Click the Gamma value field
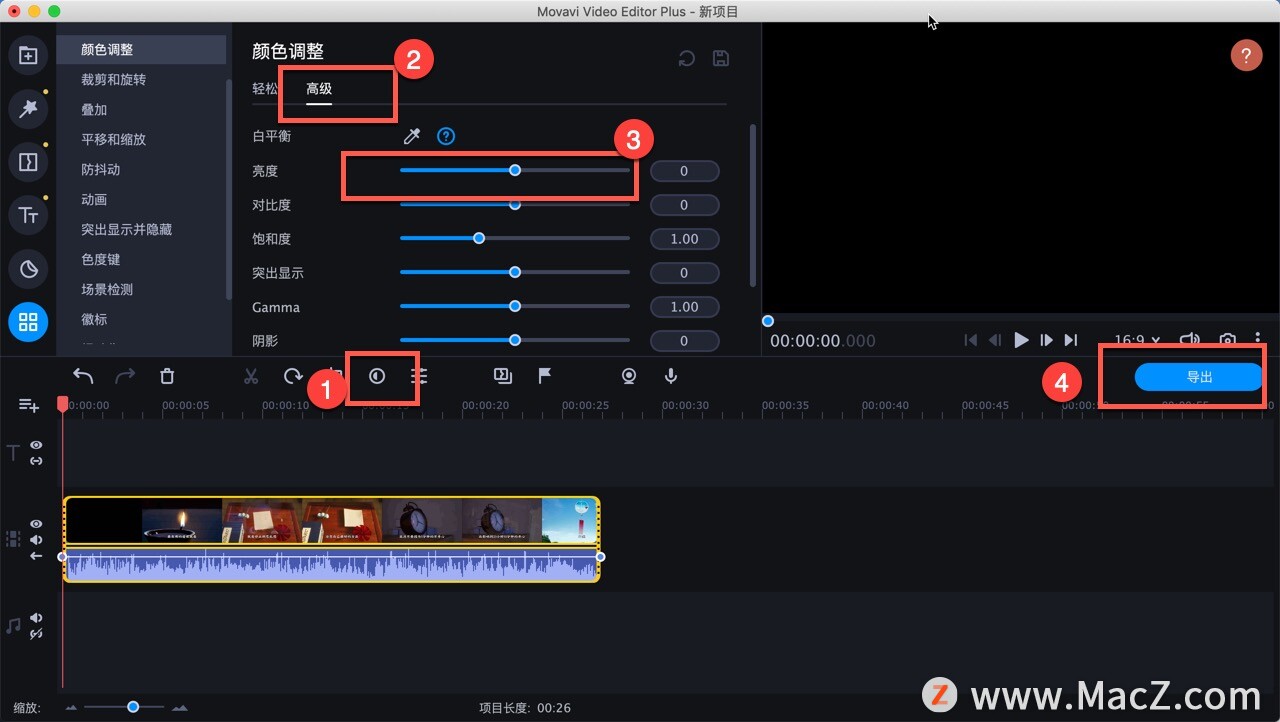Viewport: 1280px width, 722px height. coord(684,307)
